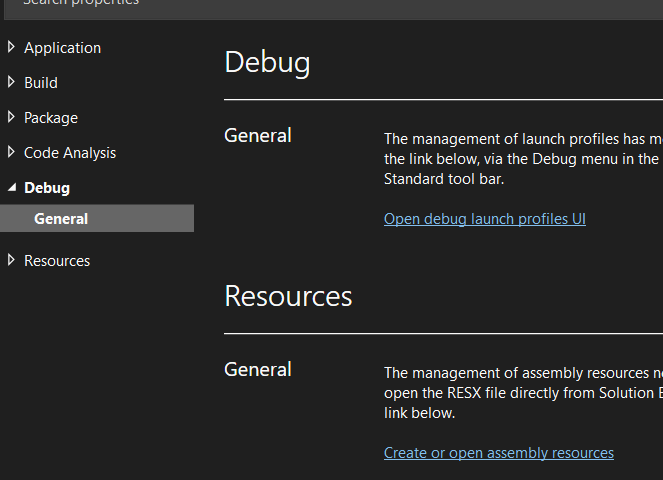Expand the Code Analysis section arrow
The width and height of the screenshot is (663, 480).
(11, 152)
